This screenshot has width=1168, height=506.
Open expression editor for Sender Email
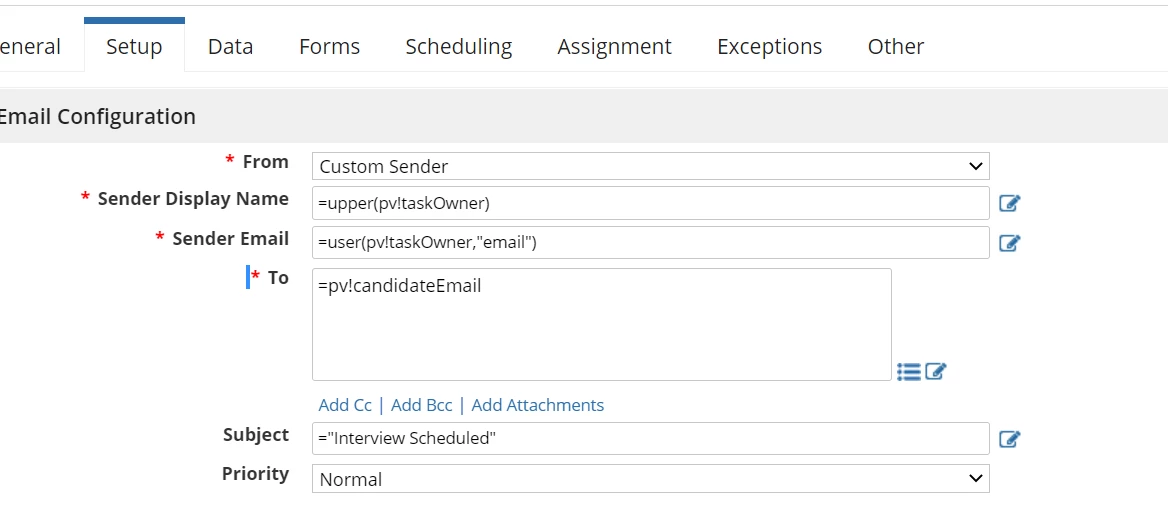pos(1009,243)
